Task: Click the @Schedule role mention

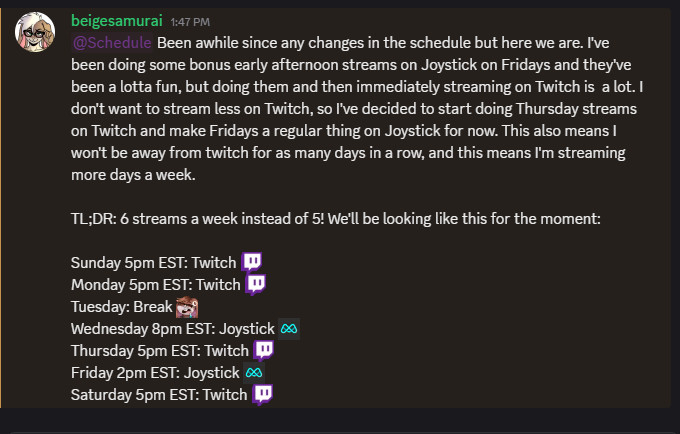Action: click(x=112, y=42)
